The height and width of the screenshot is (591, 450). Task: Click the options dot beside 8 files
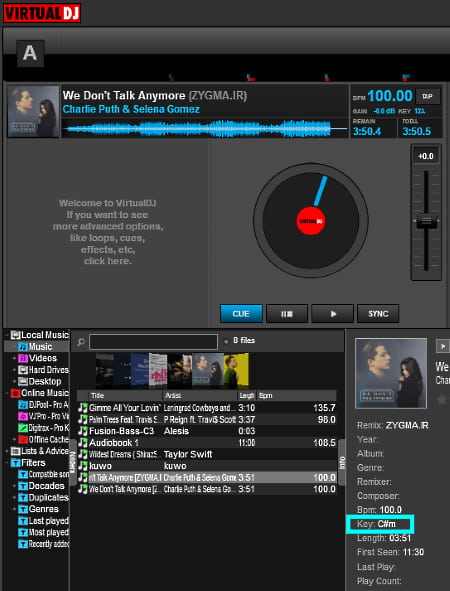coord(226,341)
